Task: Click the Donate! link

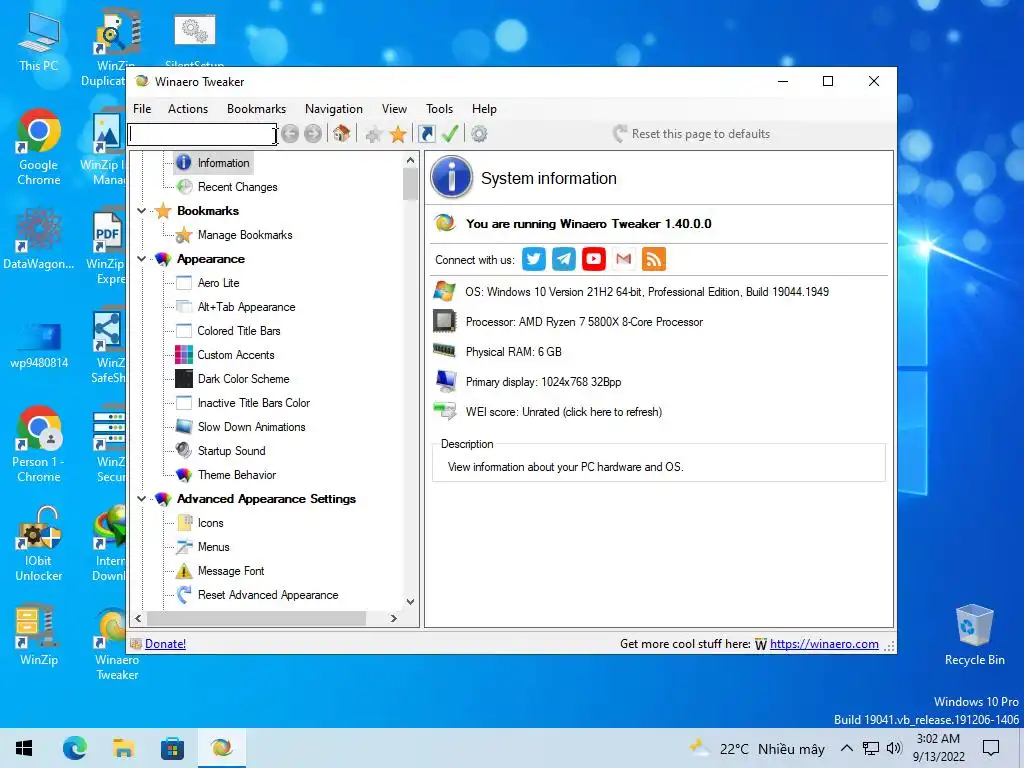Action: 165,644
